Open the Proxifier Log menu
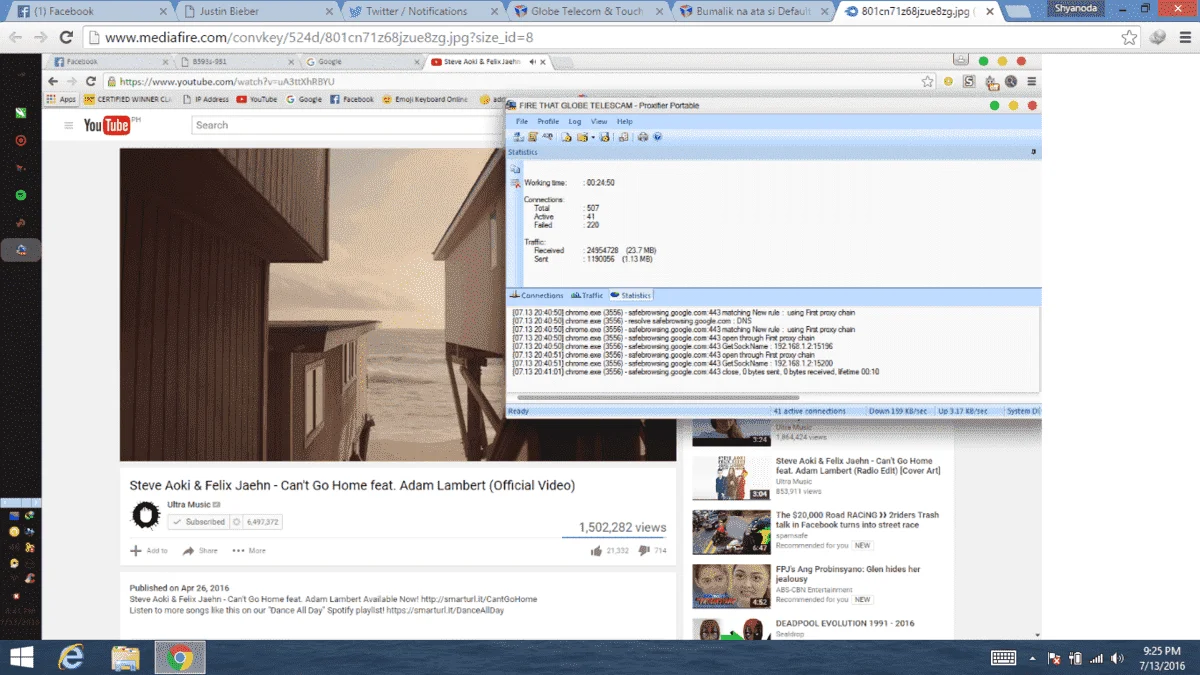Image resolution: width=1200 pixels, height=675 pixels. point(575,121)
